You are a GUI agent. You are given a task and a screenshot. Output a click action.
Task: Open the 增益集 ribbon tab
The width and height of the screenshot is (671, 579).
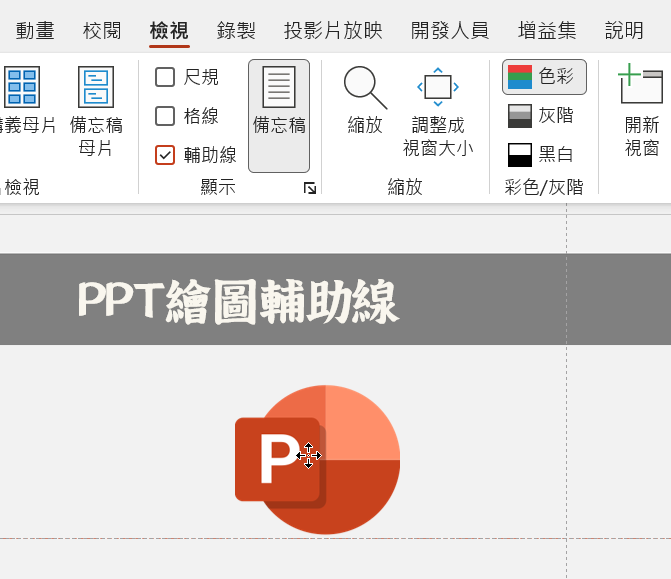(x=547, y=30)
